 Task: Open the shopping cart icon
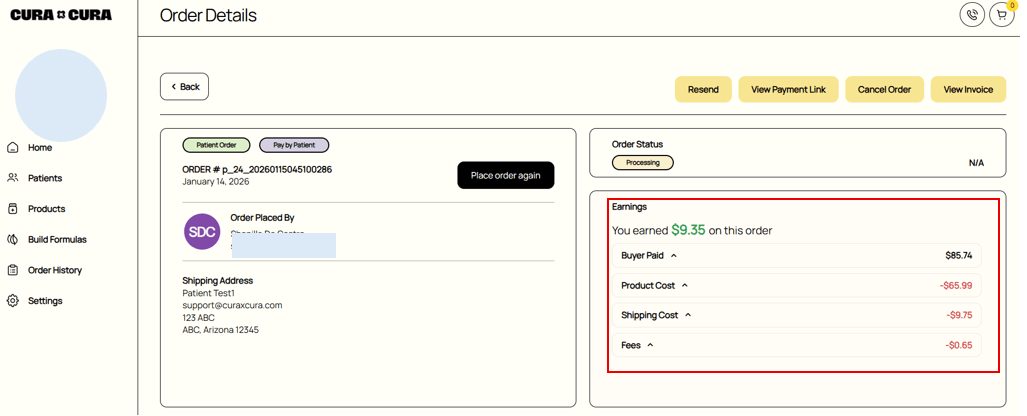(1001, 15)
